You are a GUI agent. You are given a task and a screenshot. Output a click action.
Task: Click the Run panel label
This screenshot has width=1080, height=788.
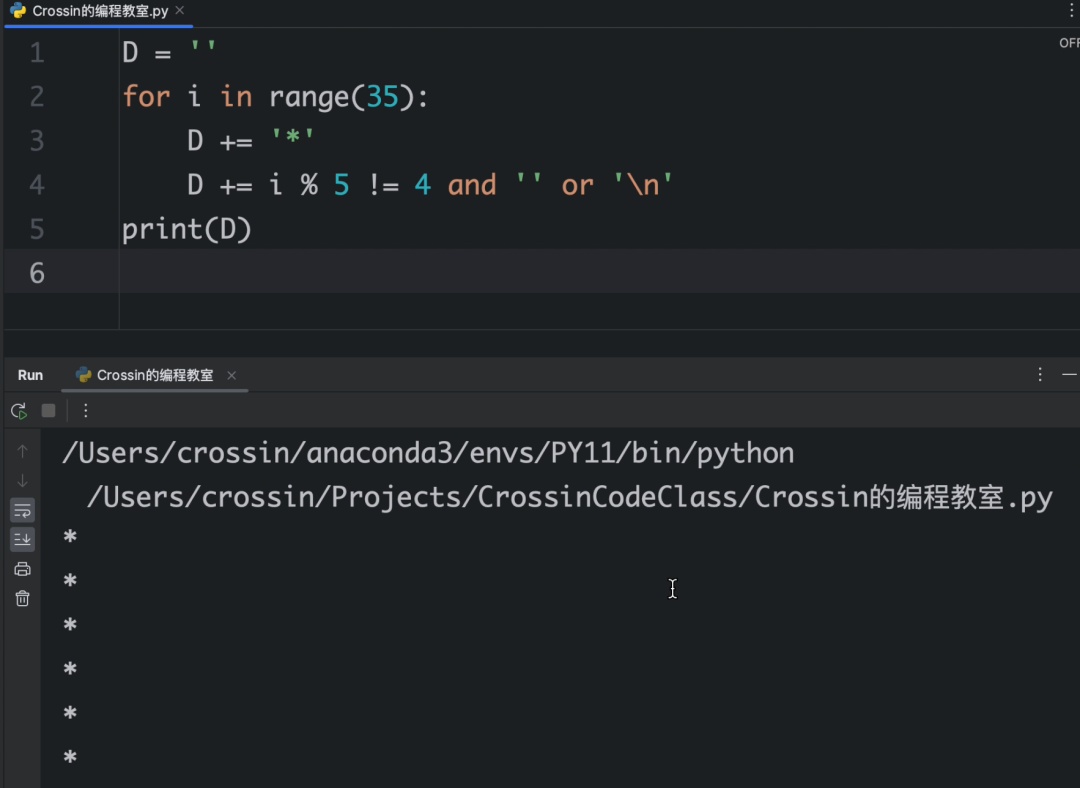click(x=30, y=375)
